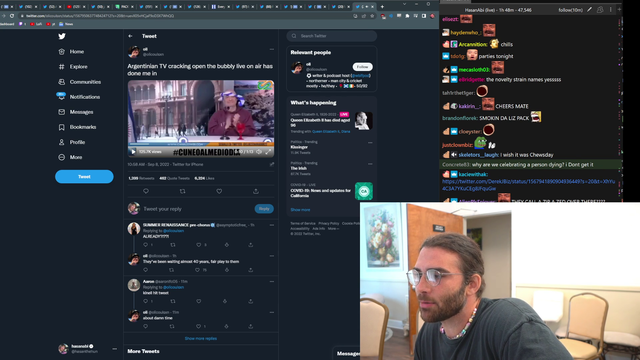This screenshot has height=360, width=640.
Task: Open the News bookmarks folder
Action: [66, 24]
